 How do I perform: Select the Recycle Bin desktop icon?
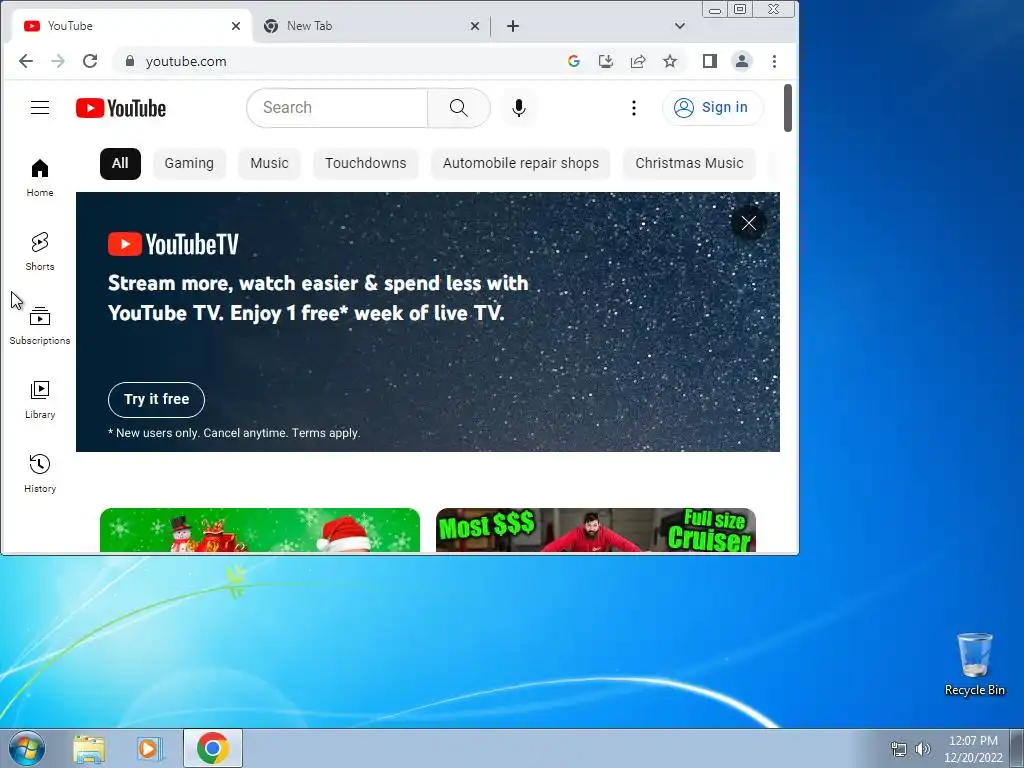pyautogui.click(x=974, y=665)
